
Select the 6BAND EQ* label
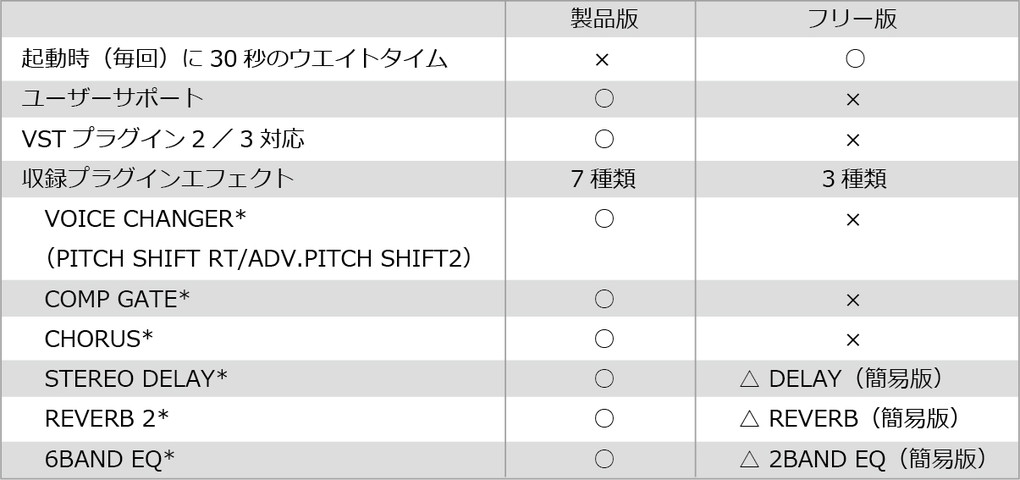coord(109,459)
